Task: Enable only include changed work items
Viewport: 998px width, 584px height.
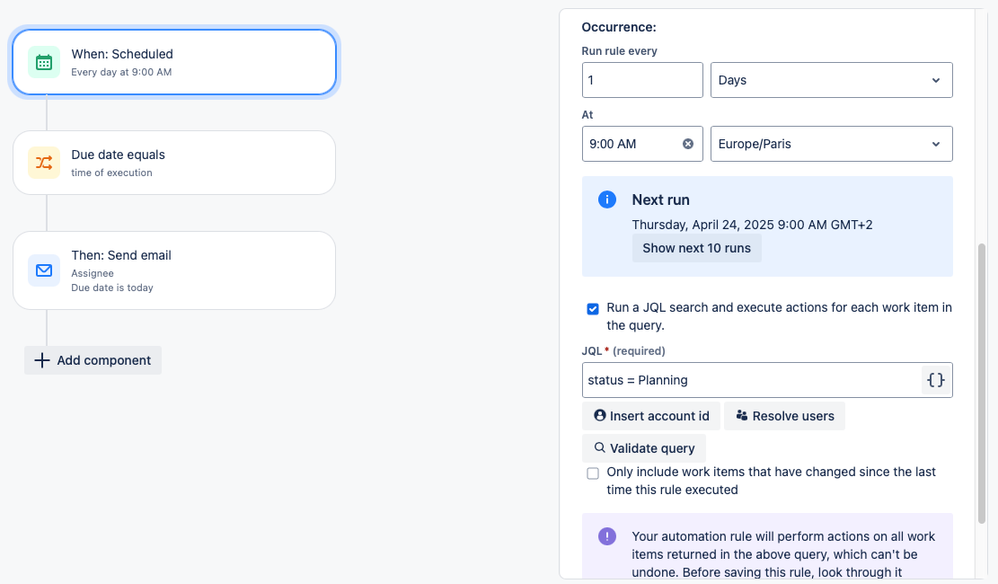Action: point(593,473)
